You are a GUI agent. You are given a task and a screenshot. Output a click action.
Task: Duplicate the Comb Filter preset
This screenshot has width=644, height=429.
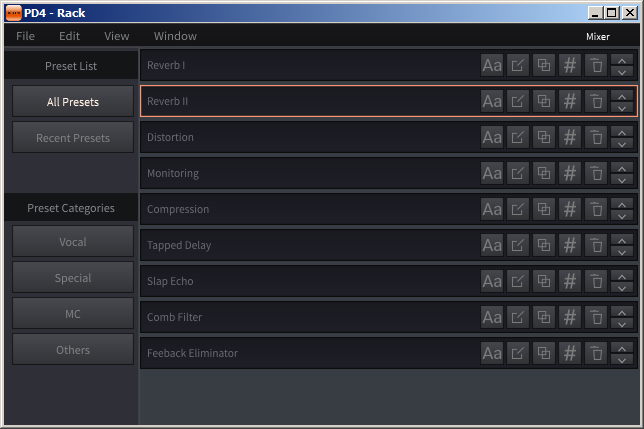pos(544,317)
